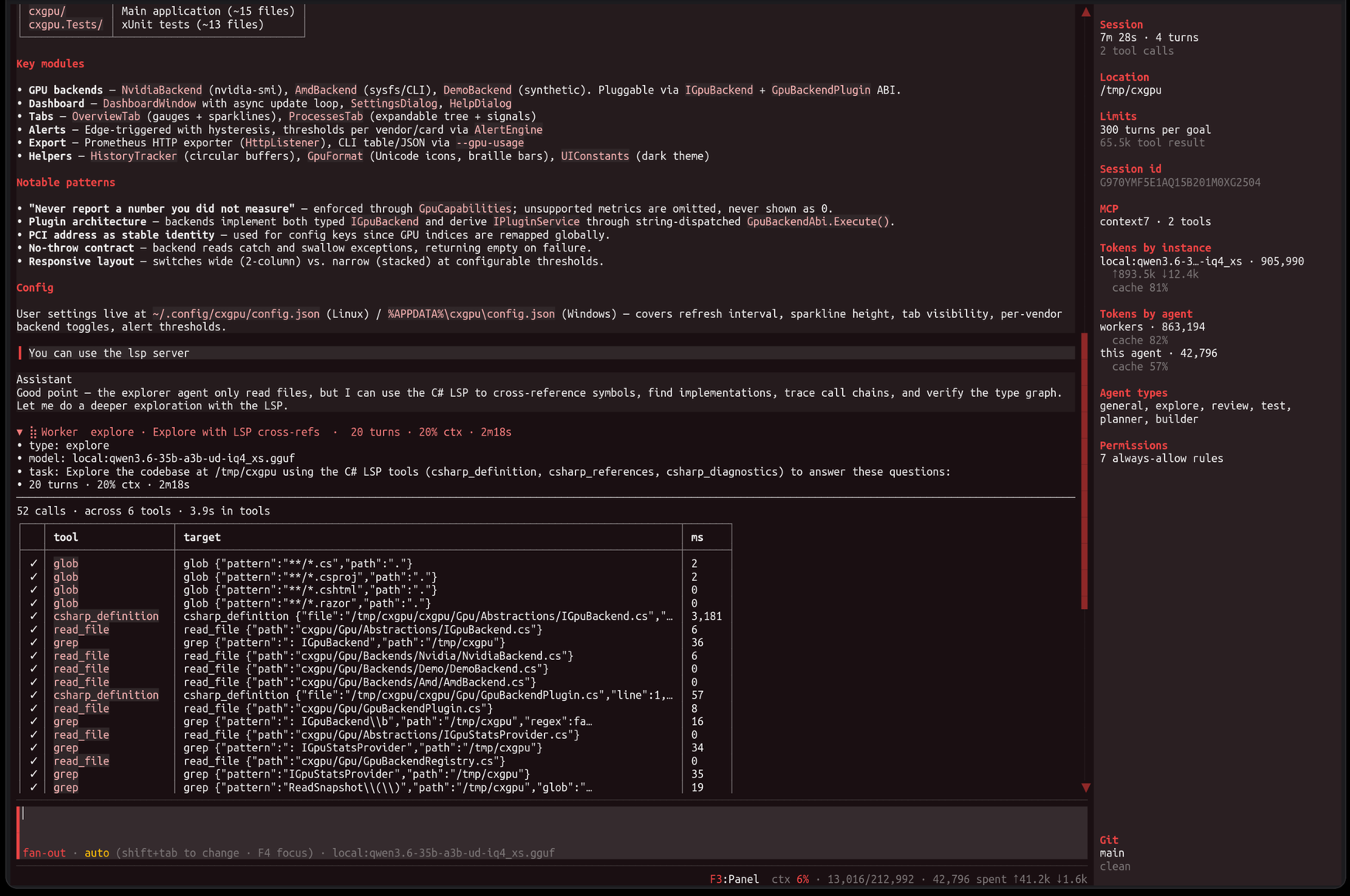Click 'Notable patterns' section heading
The width and height of the screenshot is (1350, 896).
tap(66, 182)
